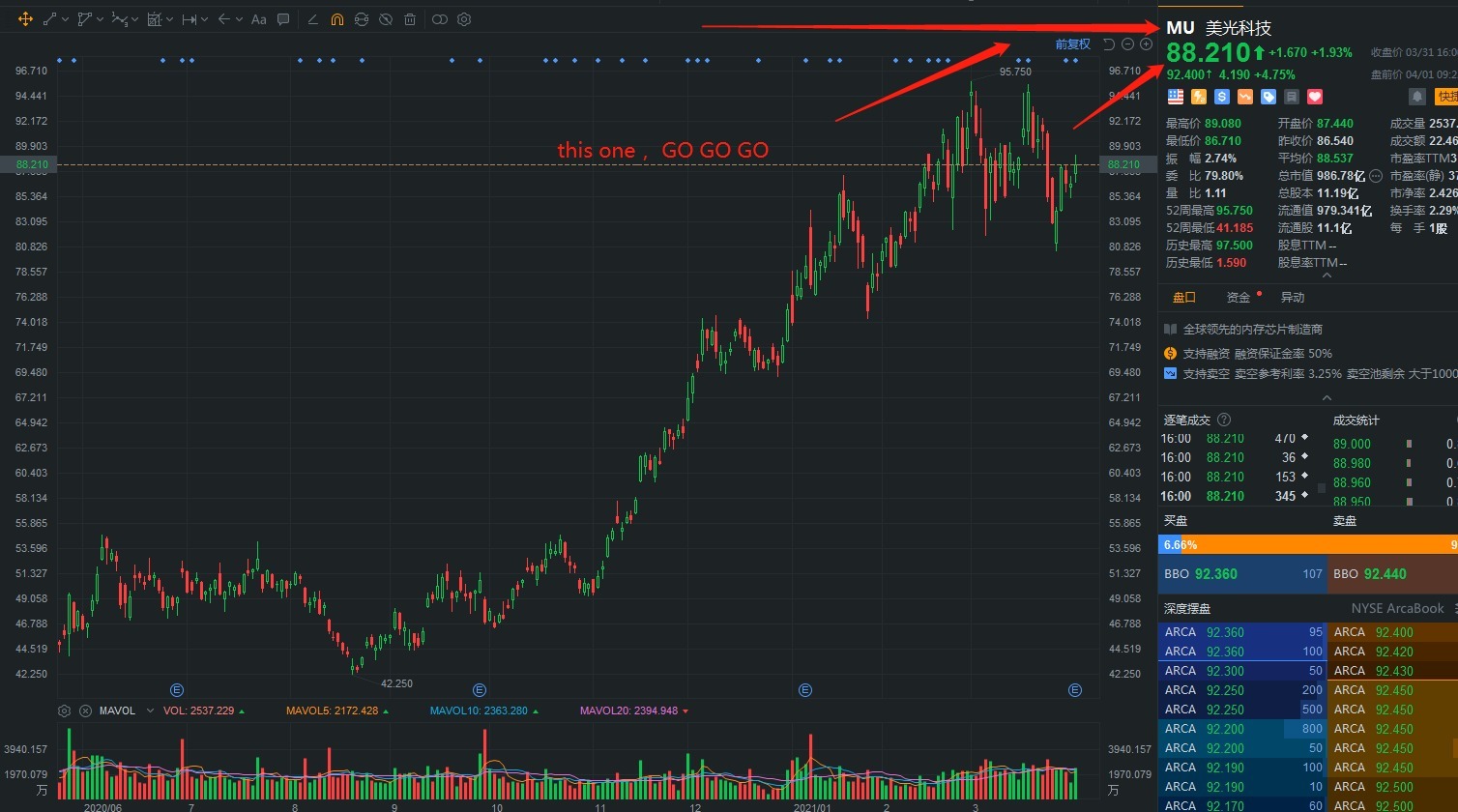Open chart settings gear in toolbar
The image size is (1458, 812).
(464, 19)
